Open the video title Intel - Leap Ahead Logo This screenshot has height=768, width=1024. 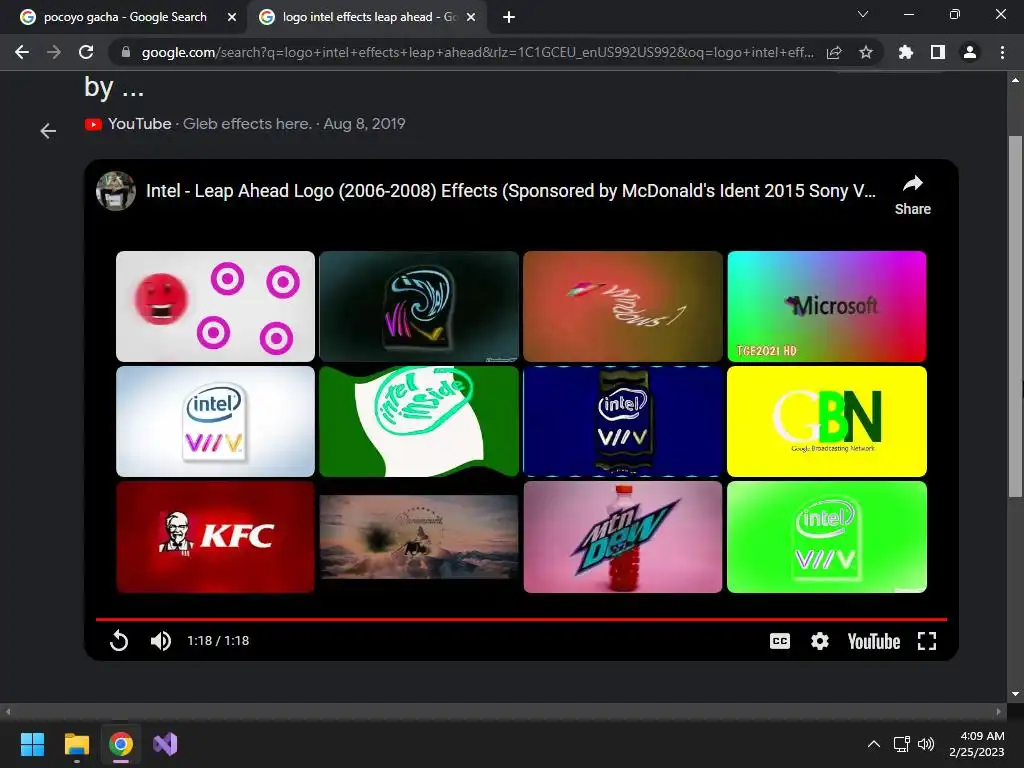coord(511,191)
